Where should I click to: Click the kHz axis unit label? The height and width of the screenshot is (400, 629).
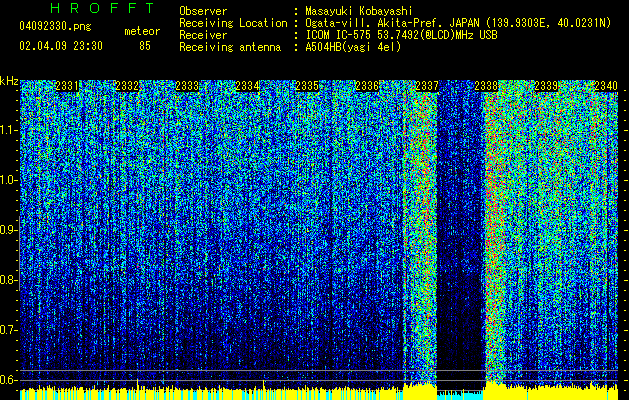[9, 81]
